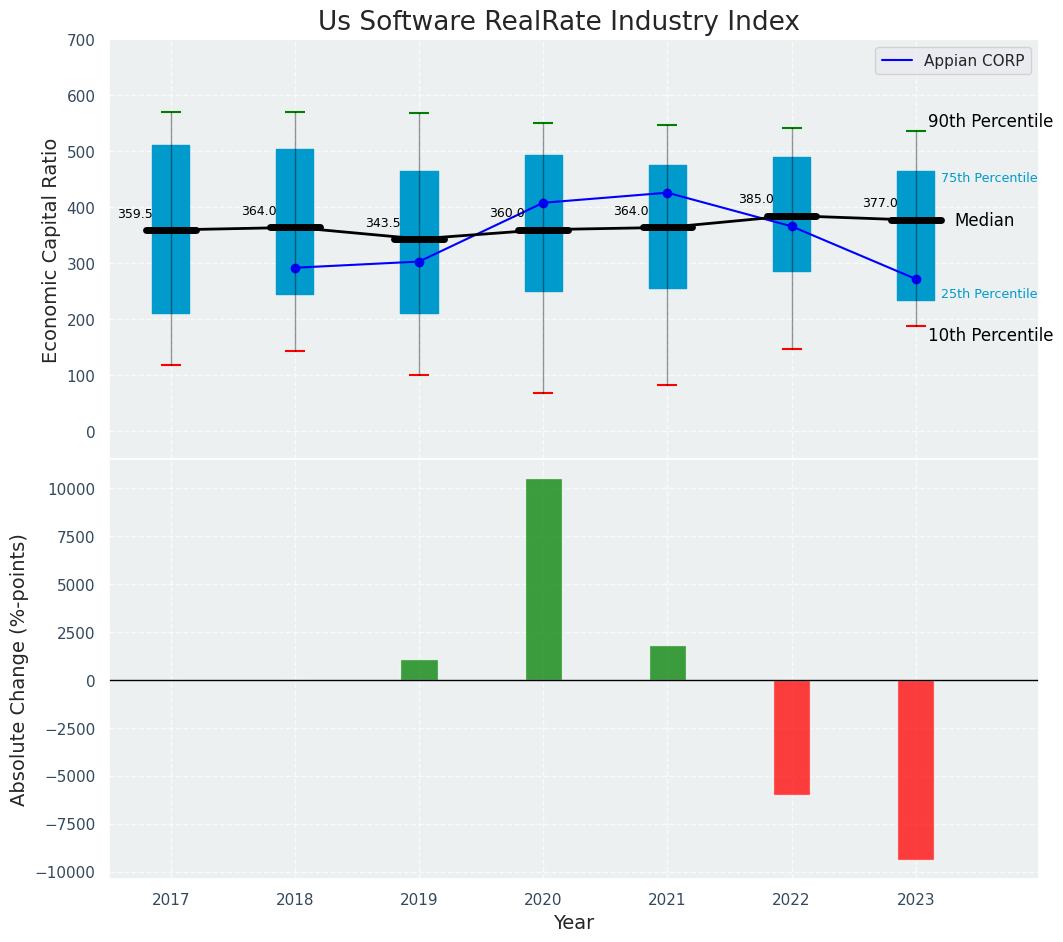Click Appian's blue data point for 2021
1063x942 pixels.
tap(667, 193)
